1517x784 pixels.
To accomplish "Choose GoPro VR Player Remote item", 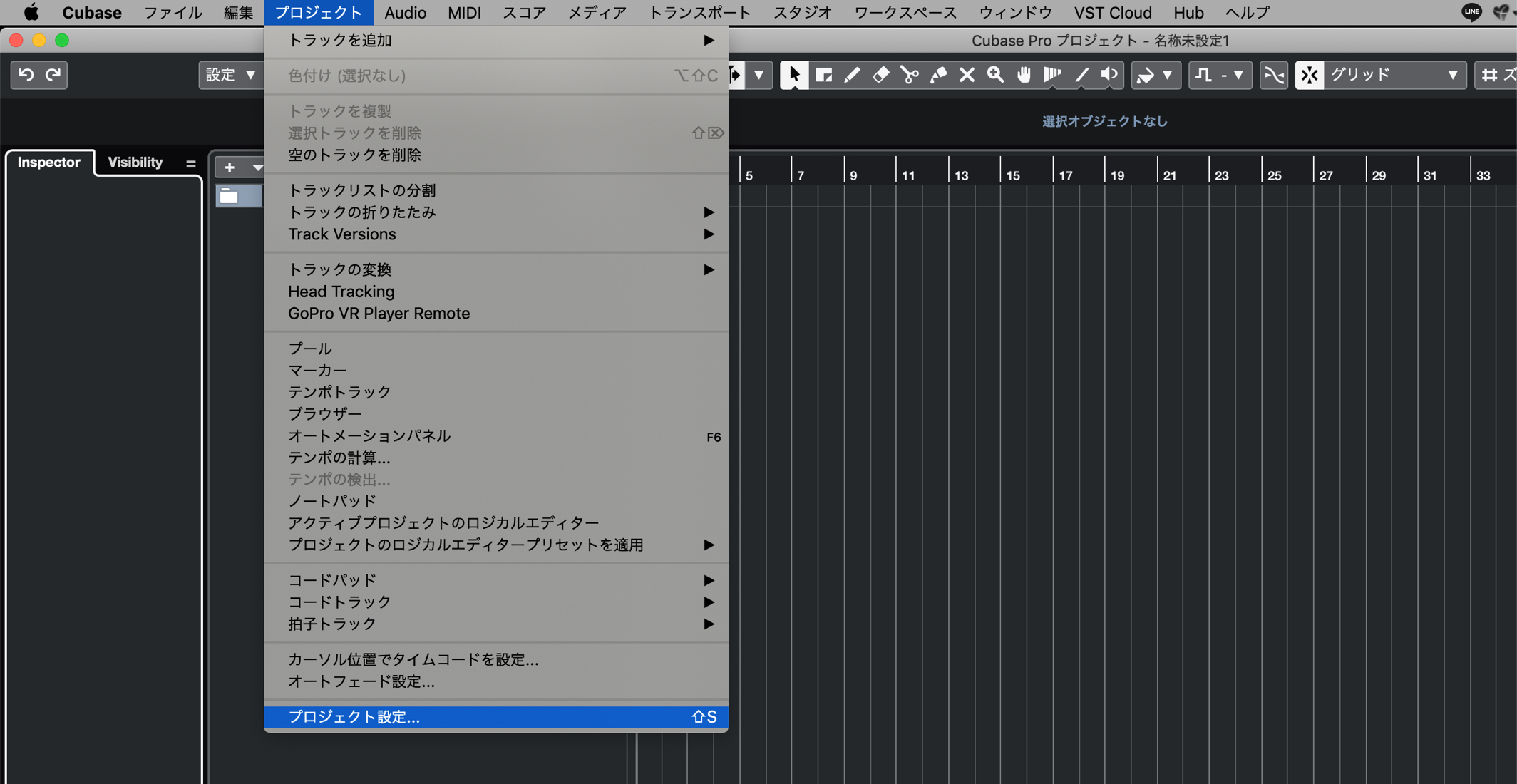I will (495, 314).
